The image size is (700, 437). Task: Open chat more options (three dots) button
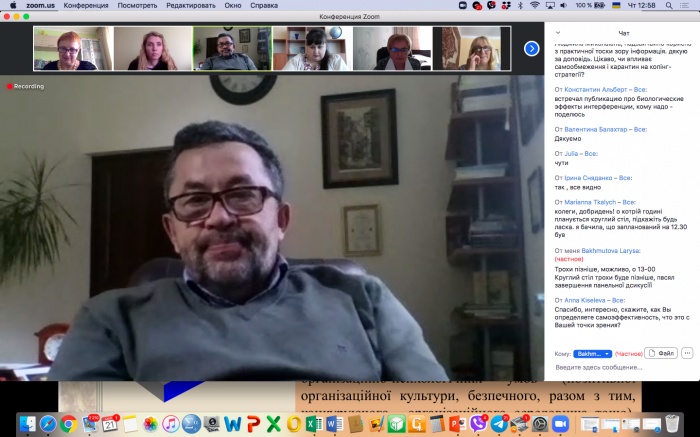[x=687, y=353]
